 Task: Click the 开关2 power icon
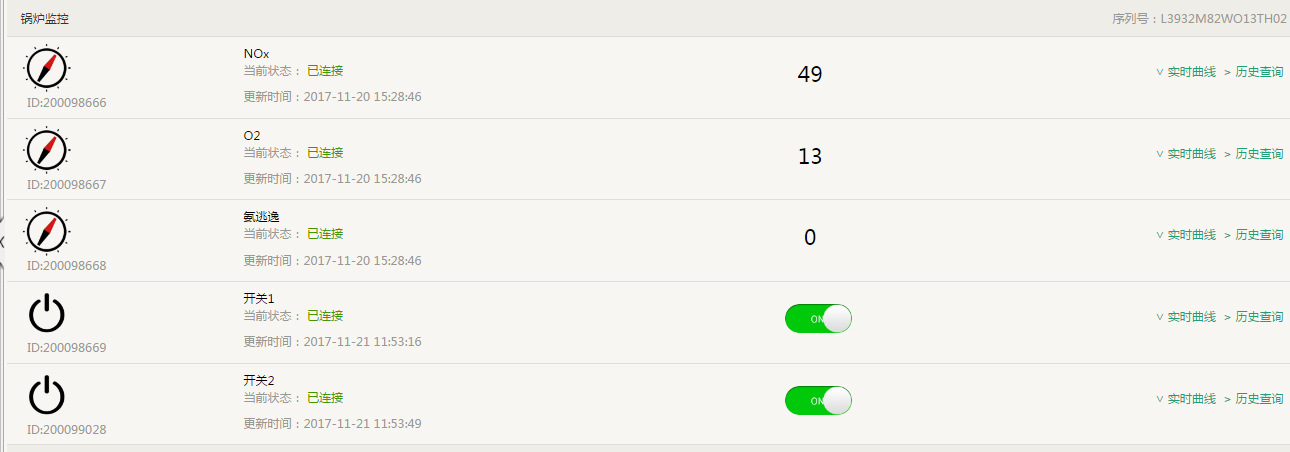[x=46, y=395]
